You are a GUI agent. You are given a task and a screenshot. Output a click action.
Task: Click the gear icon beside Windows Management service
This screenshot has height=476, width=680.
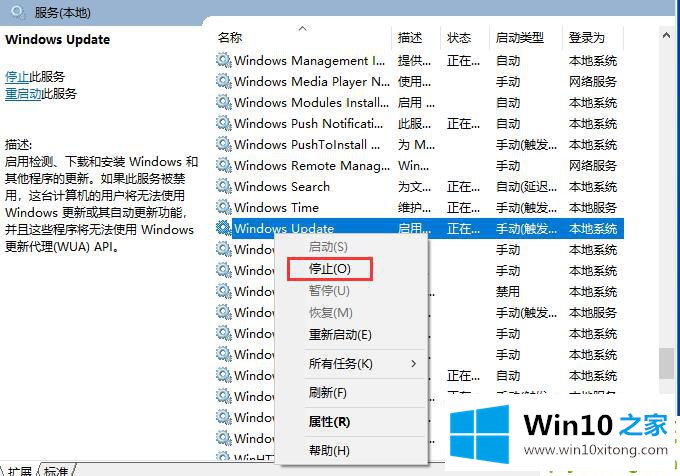pos(224,60)
